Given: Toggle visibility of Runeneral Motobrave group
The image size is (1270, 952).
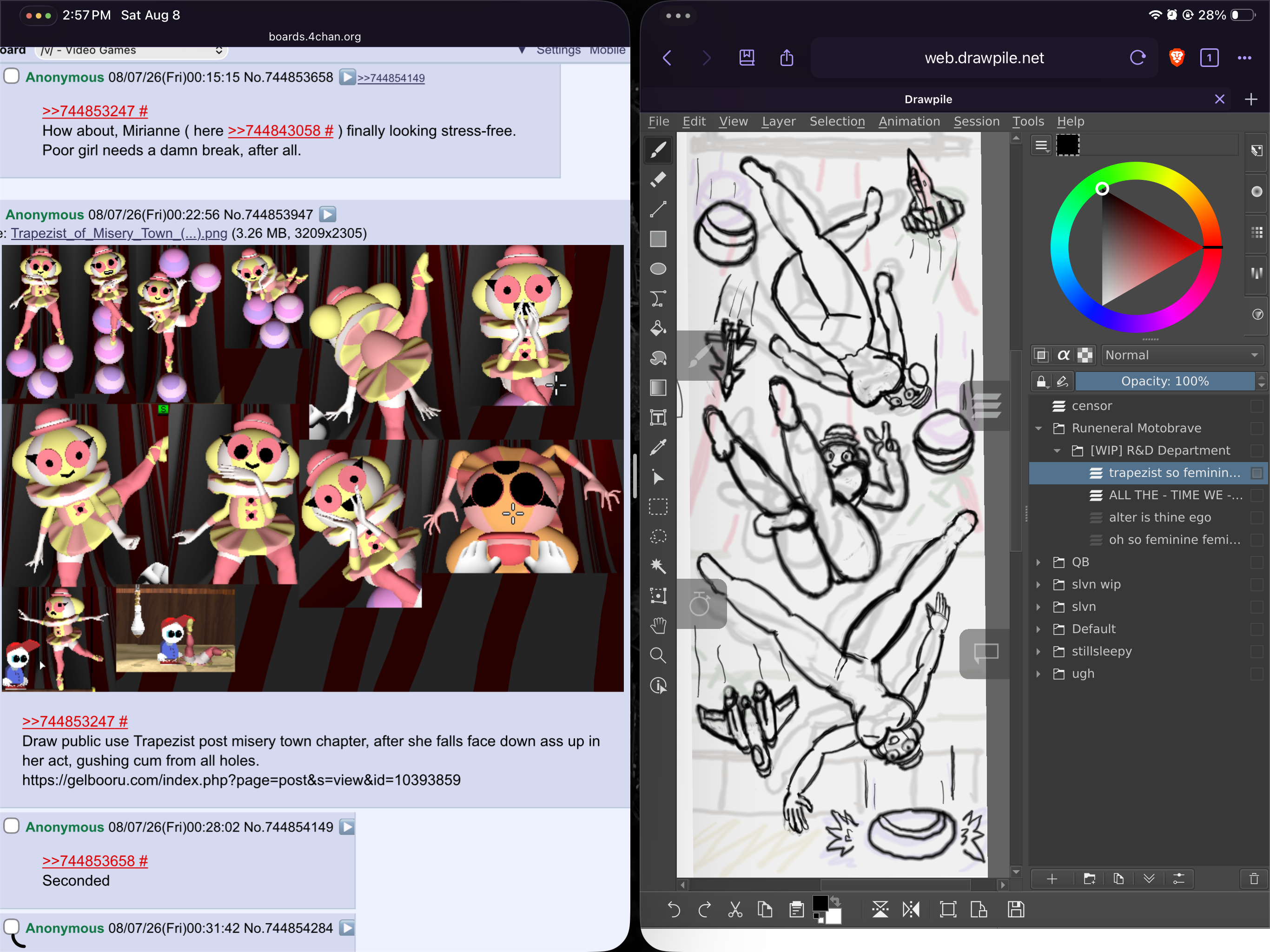Looking at the screenshot, I should click(x=1257, y=428).
